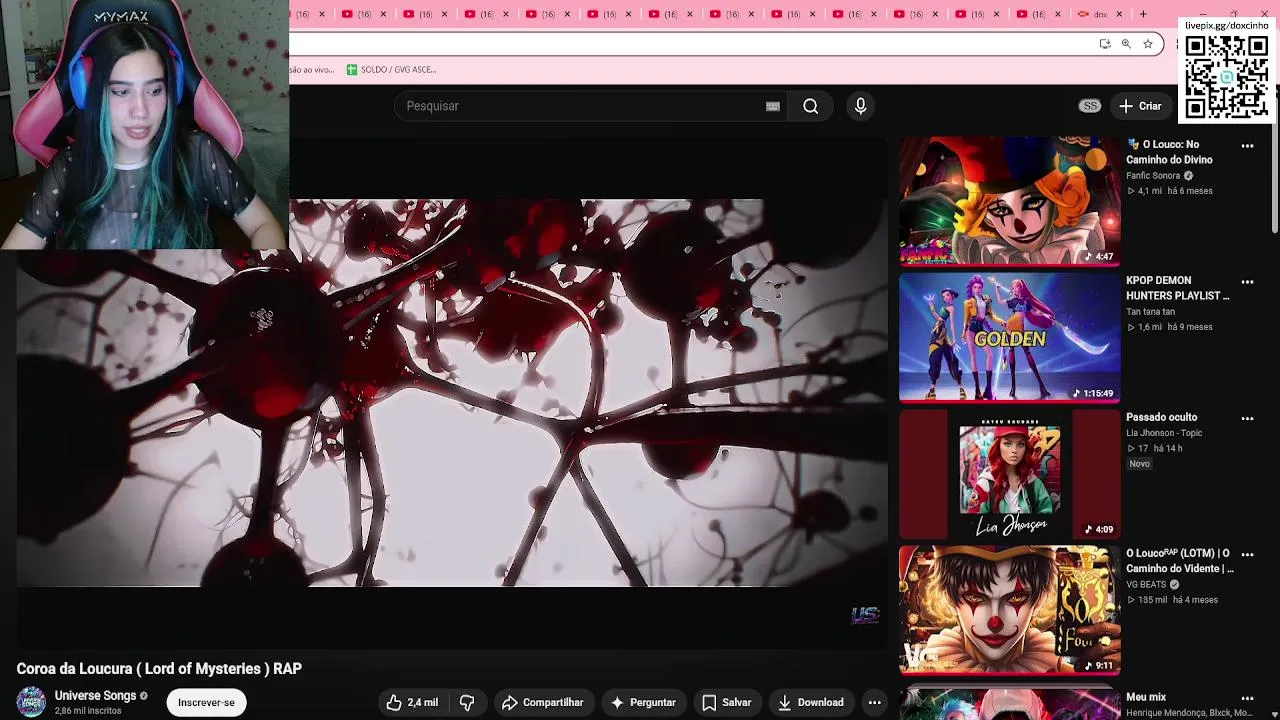Viewport: 1280px width, 720px height.
Task: Open the O Louco: No Caminho do Divino thumbnail
Action: point(1009,201)
